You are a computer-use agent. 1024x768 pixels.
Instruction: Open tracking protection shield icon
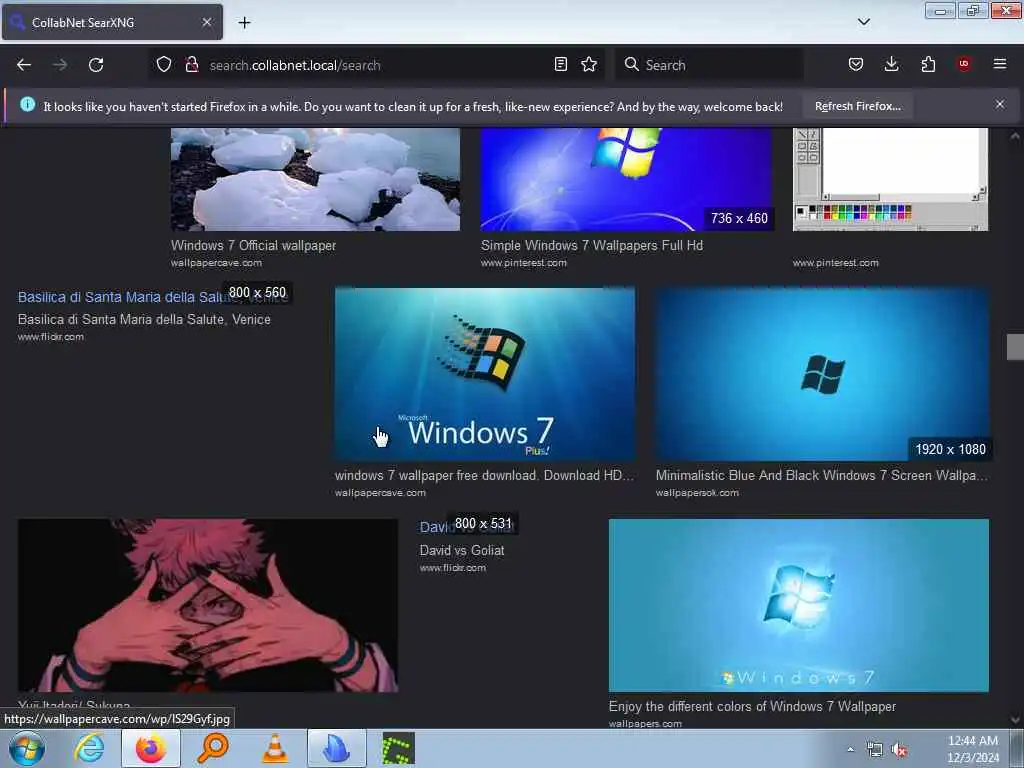pos(164,65)
